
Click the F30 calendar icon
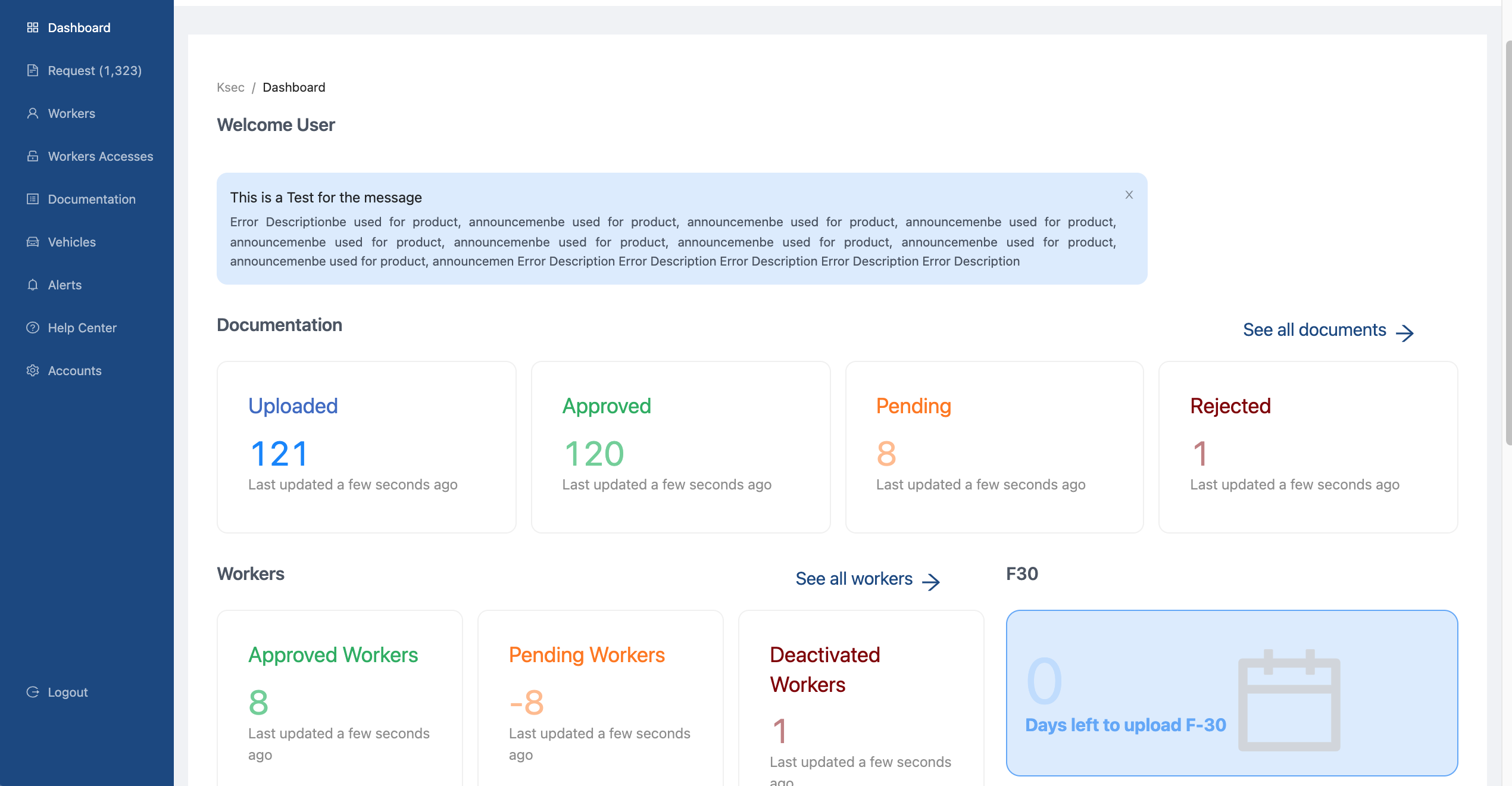[x=1289, y=700]
